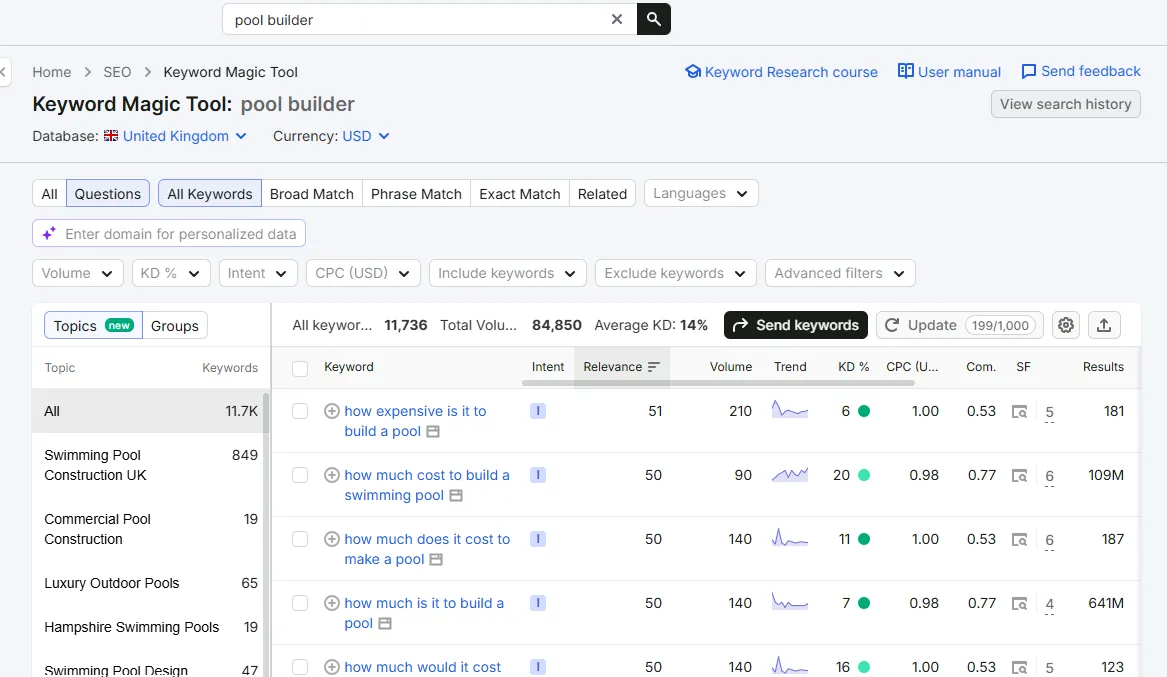Viewport: 1167px width, 677px height.
Task: Check the 'how much is it to build a pool' row
Action: 300,603
